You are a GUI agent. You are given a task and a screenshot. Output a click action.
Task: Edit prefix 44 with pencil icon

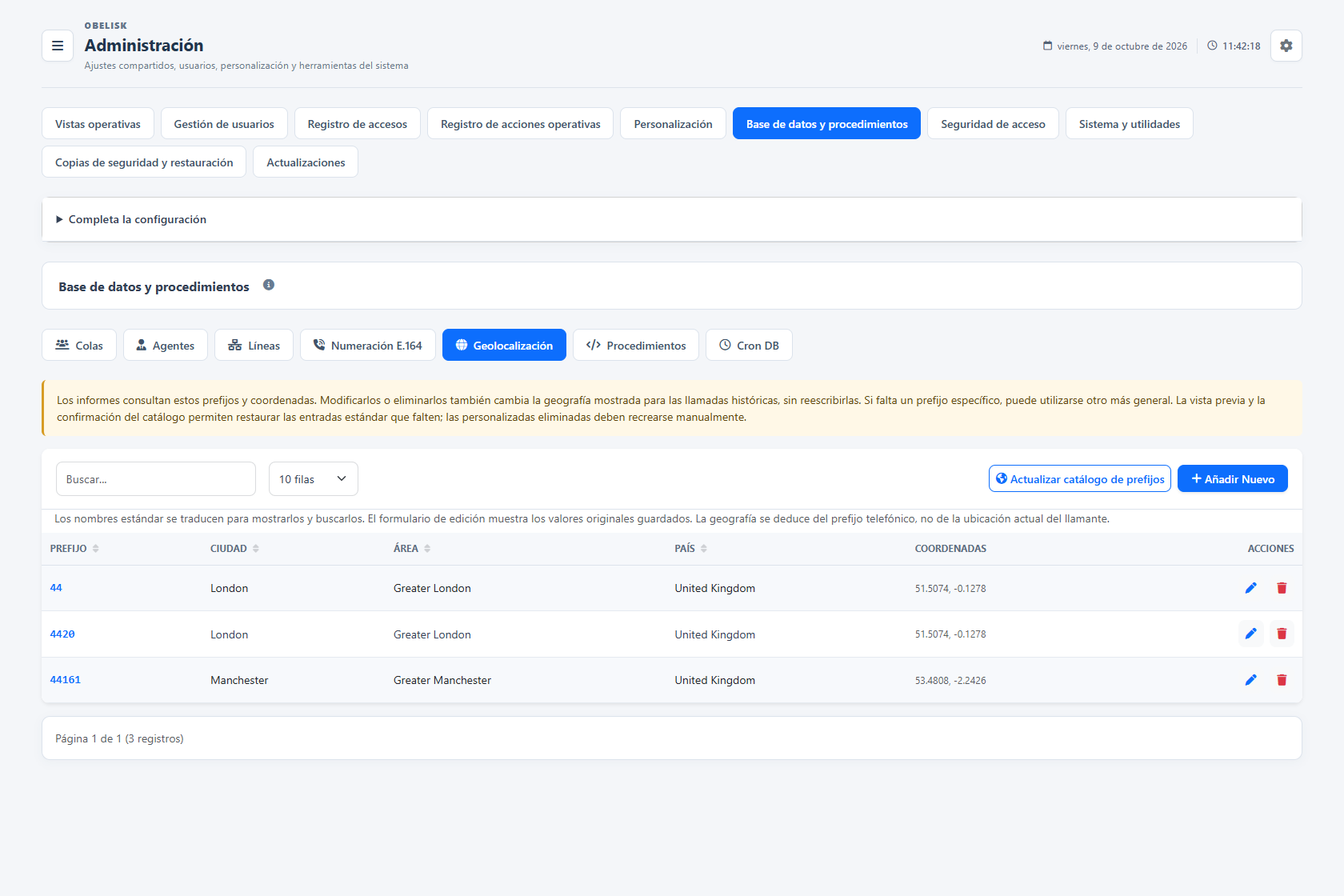coord(1251,588)
